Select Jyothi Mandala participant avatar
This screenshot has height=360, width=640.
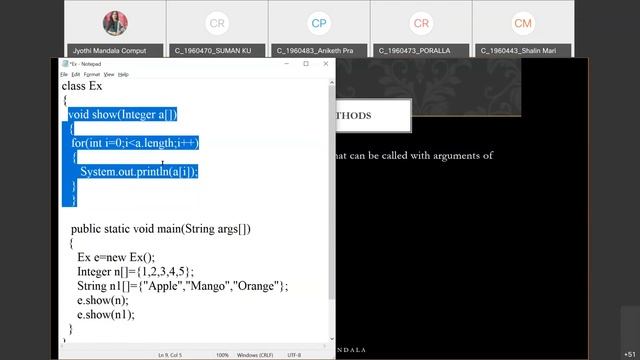click(x=115, y=23)
